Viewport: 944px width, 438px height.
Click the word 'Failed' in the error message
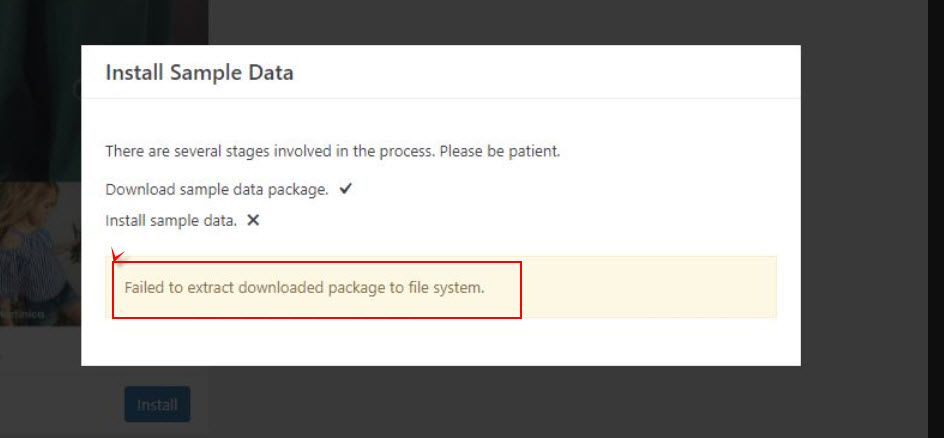(144, 288)
